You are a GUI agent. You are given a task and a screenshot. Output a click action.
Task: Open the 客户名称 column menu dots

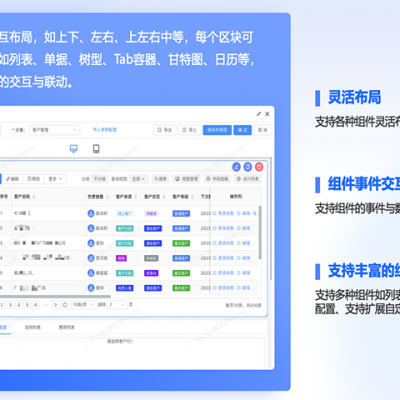[34, 197]
